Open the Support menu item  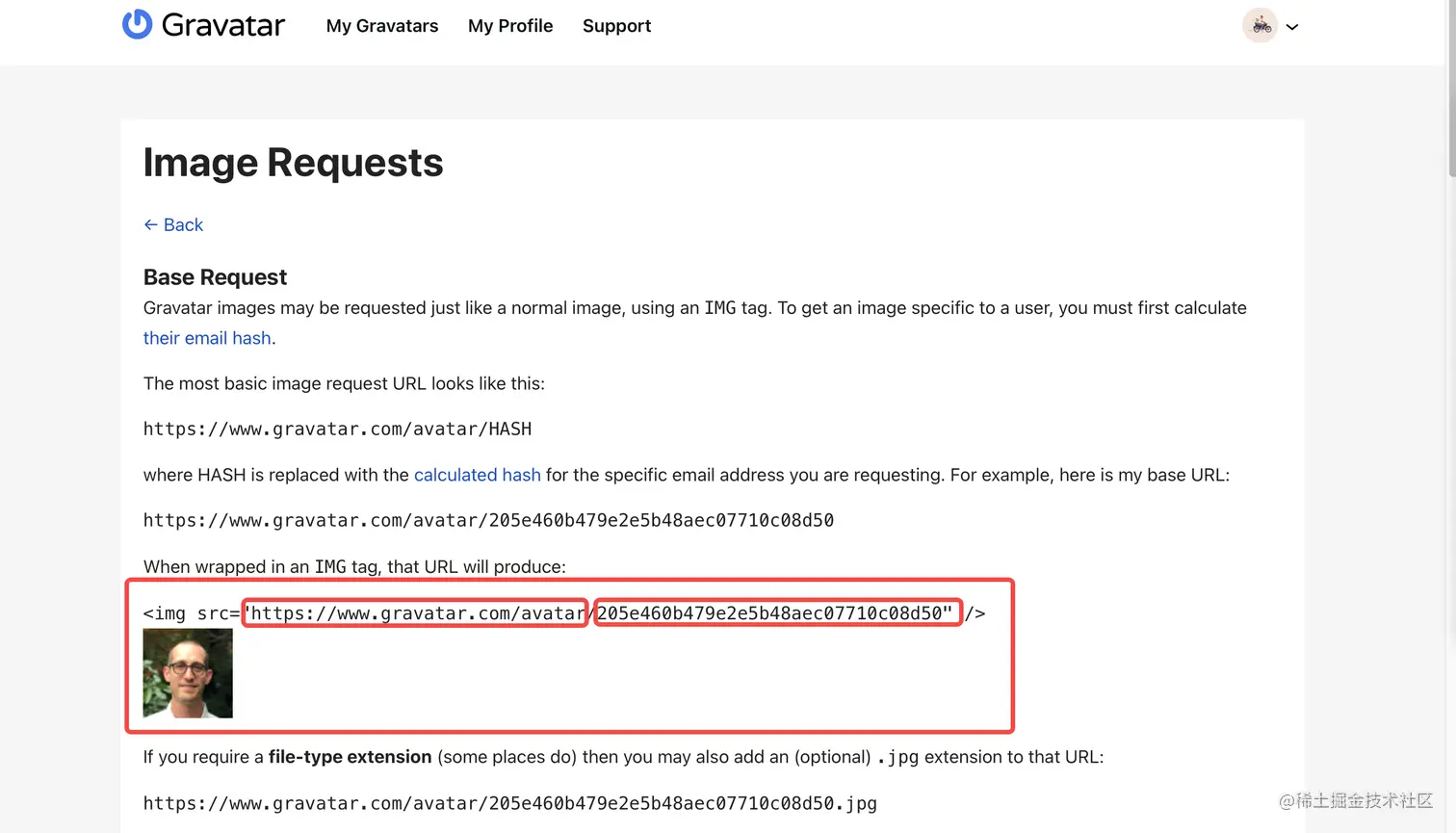[x=616, y=26]
